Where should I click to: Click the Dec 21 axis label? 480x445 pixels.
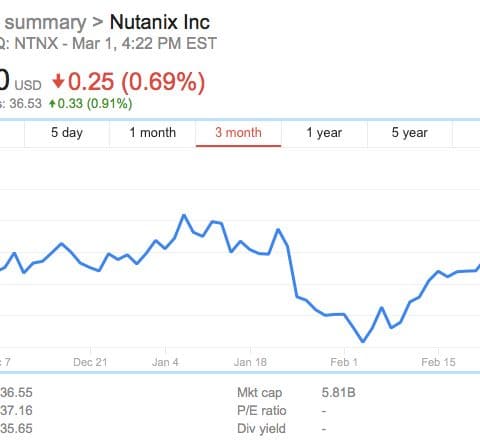pos(90,362)
